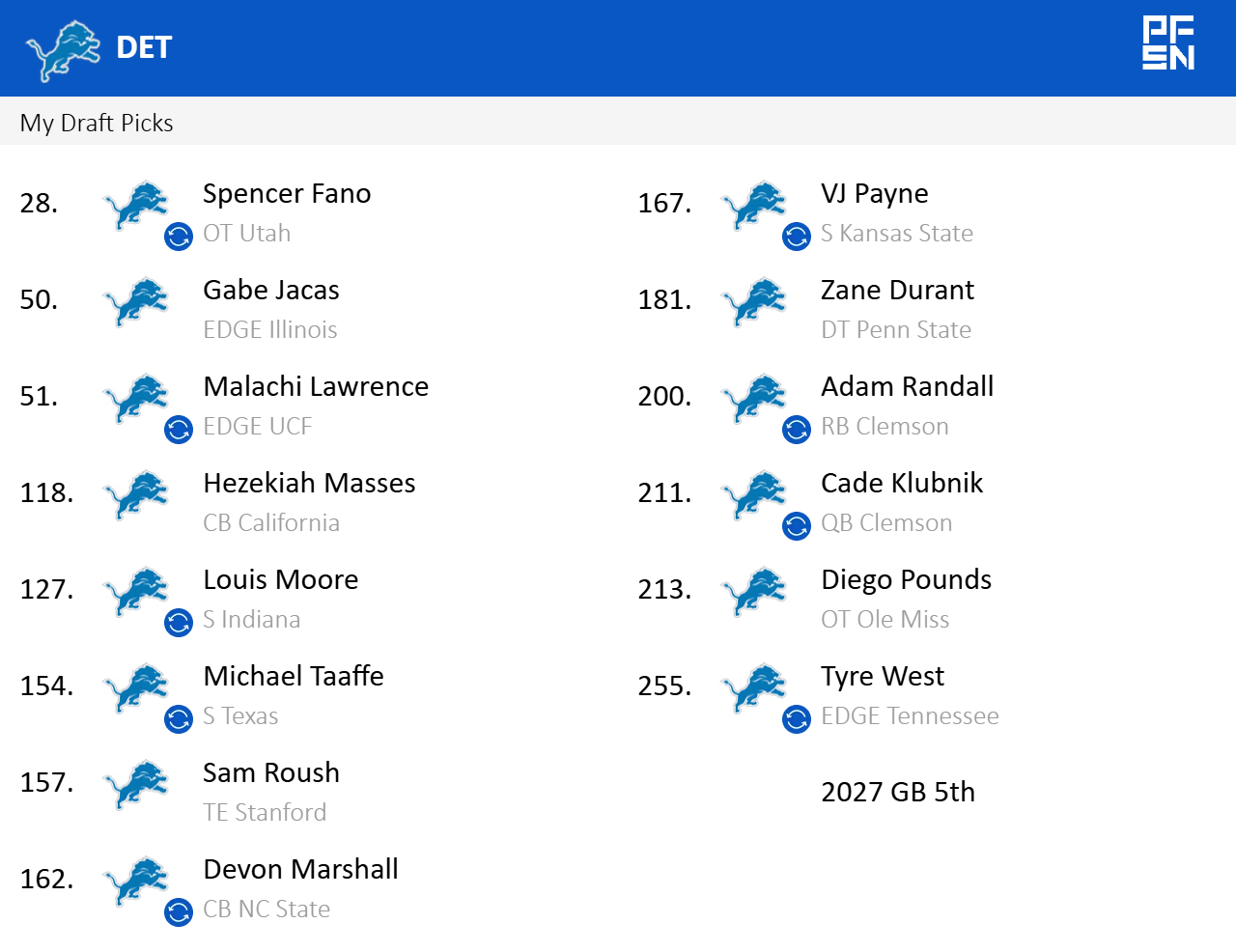Image resolution: width=1236 pixels, height=952 pixels.
Task: Open Hezekiah Masses player name
Action: coord(309,483)
